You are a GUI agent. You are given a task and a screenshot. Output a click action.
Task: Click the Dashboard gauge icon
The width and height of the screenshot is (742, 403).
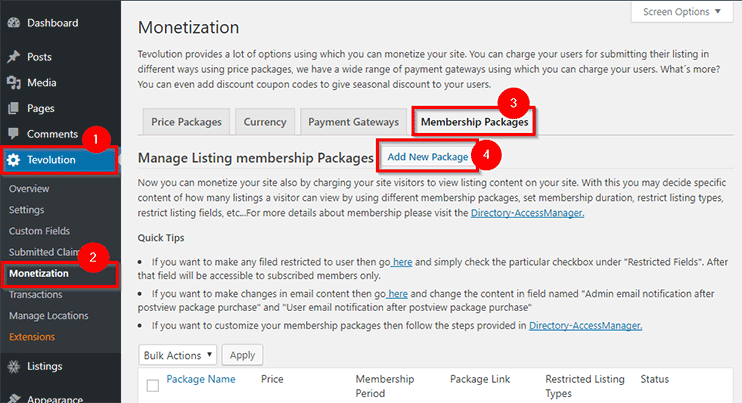pyautogui.click(x=14, y=23)
